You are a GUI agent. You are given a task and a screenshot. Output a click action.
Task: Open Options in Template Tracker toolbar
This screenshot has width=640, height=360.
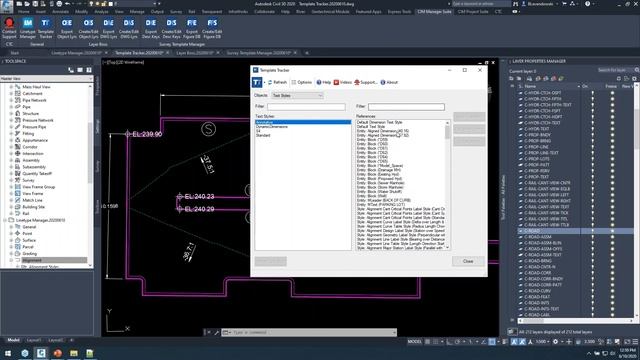(302, 82)
